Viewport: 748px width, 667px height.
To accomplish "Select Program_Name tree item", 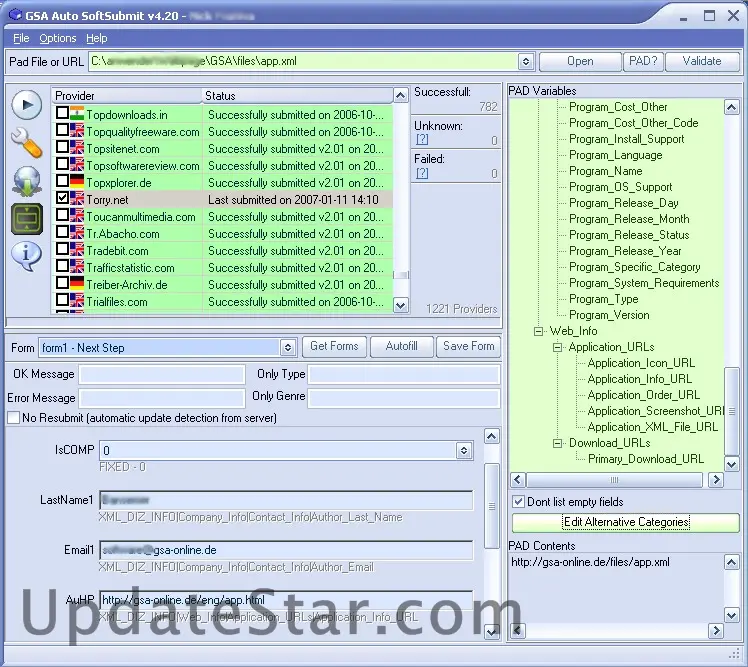I will pyautogui.click(x=605, y=171).
